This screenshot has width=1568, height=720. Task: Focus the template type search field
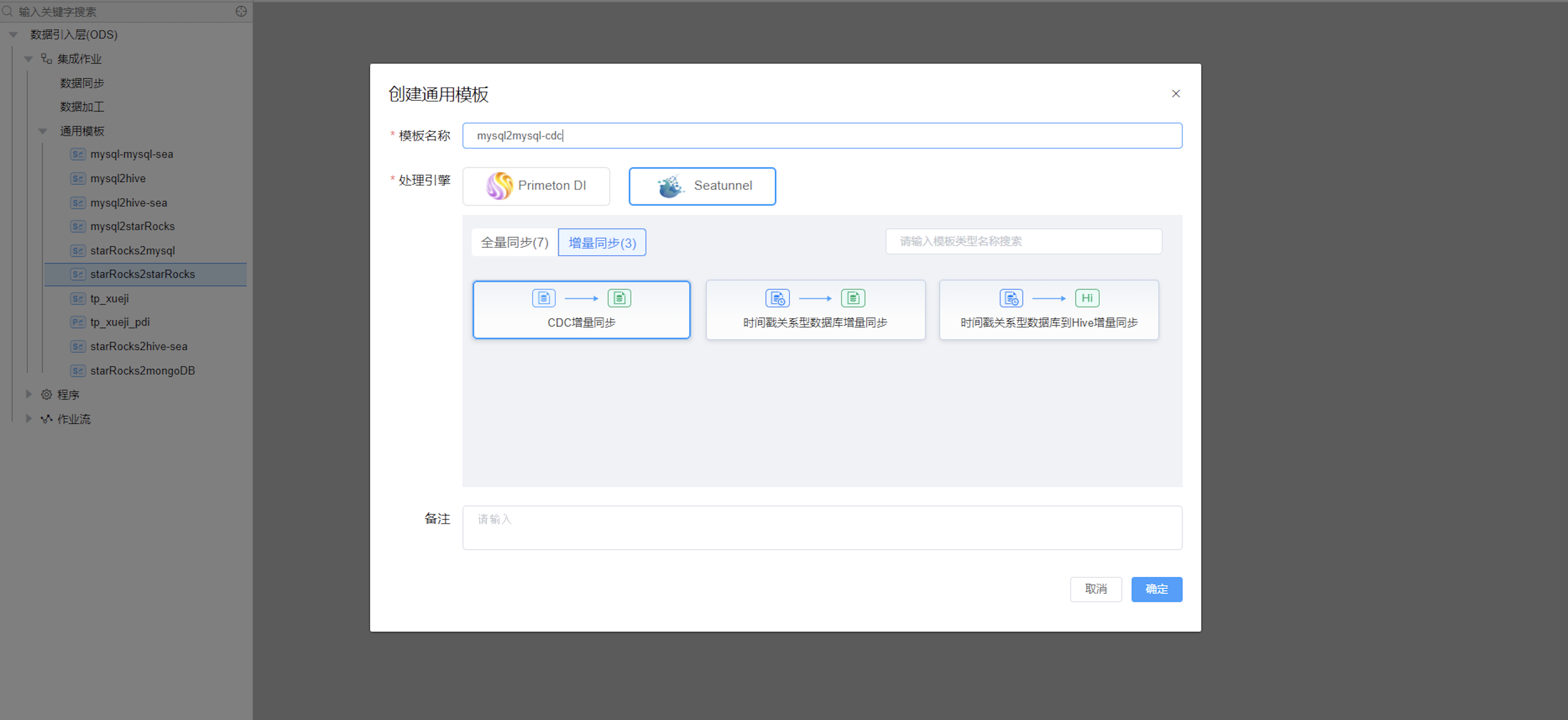point(1023,241)
